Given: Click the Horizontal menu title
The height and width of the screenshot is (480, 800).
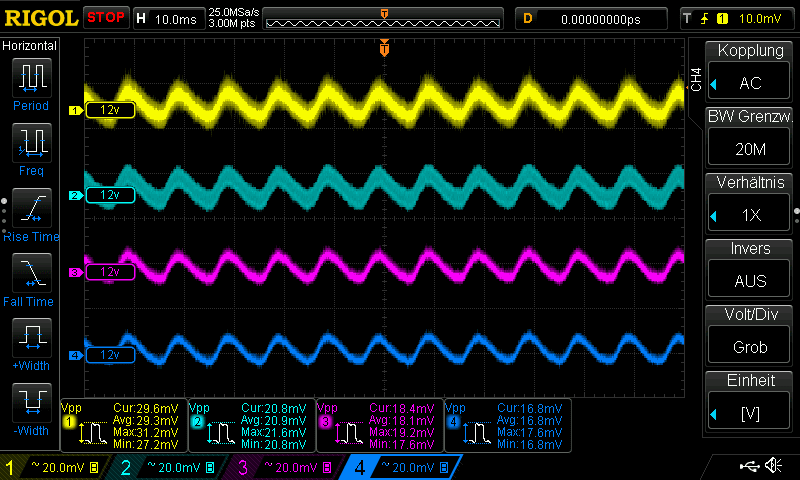Looking at the screenshot, I should [x=30, y=46].
